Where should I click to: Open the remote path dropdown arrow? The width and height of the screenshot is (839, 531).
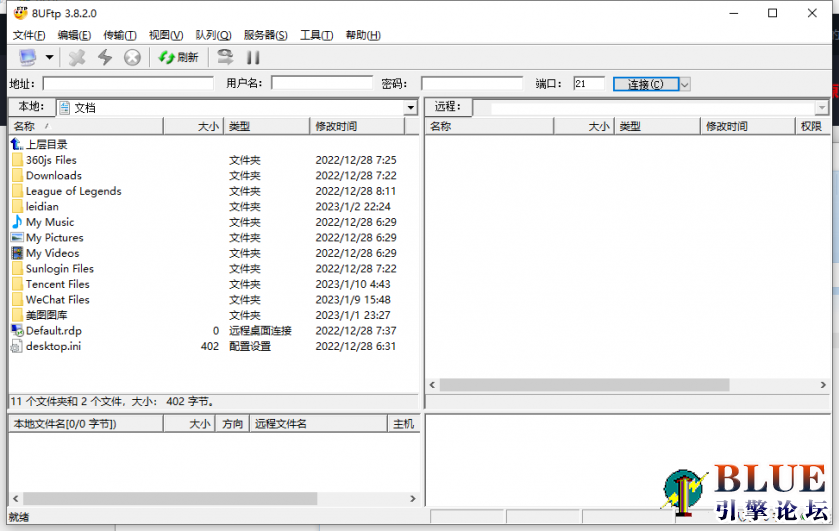[822, 108]
